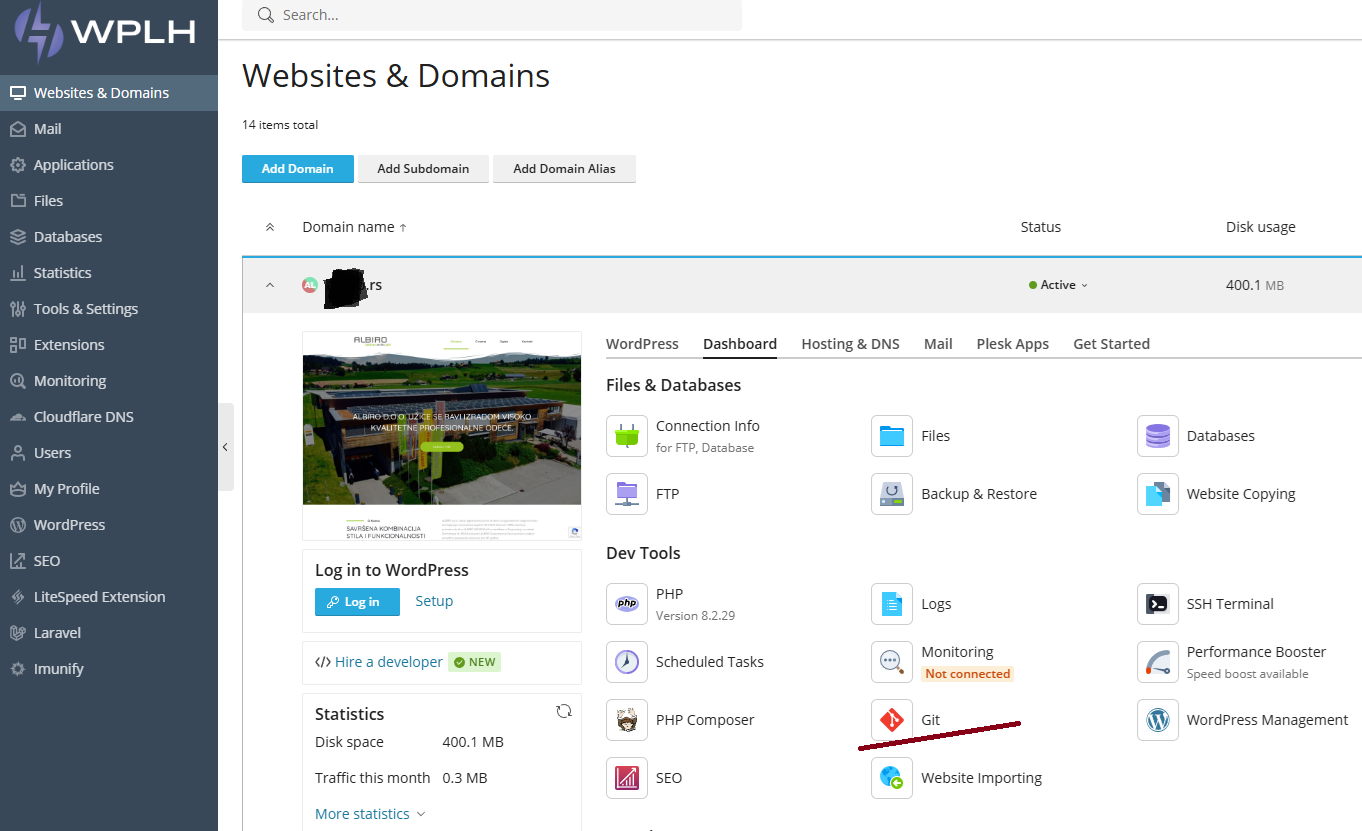Collapse the sidebar using the arrow handle
This screenshot has height=831, width=1362.
(x=225, y=447)
